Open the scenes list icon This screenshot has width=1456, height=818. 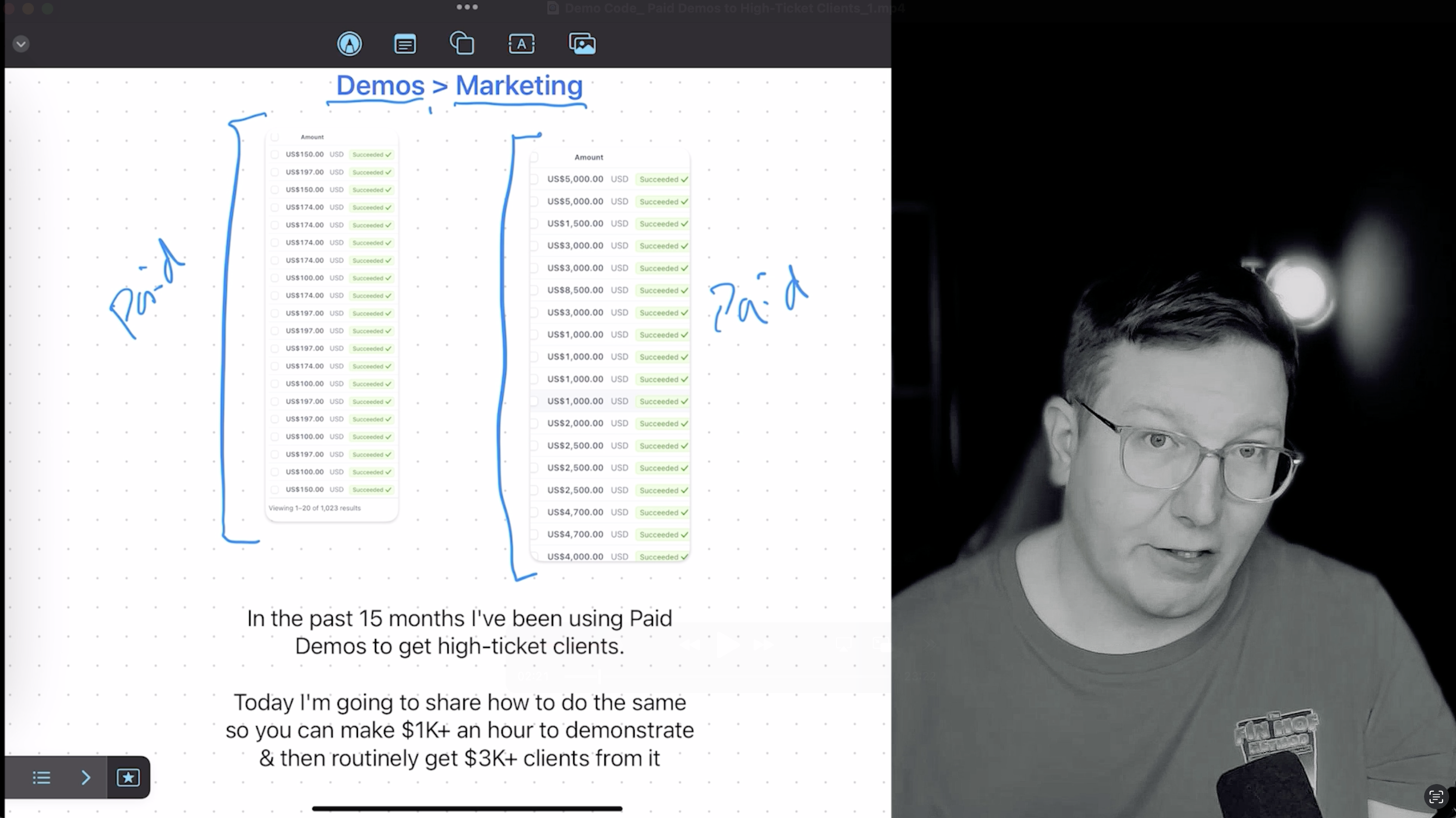pos(41,778)
